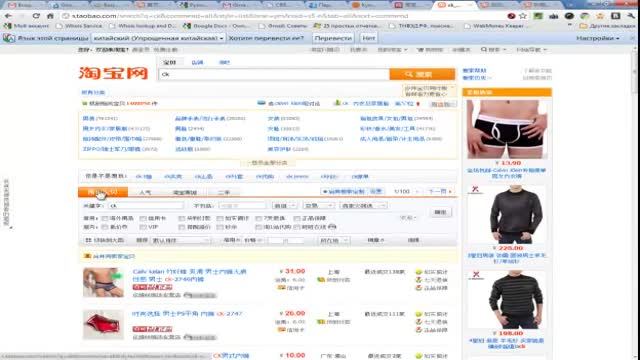Viewport: 640px width, 360px height.
Task: Decline the translation with the Нет button
Action: click(x=368, y=38)
